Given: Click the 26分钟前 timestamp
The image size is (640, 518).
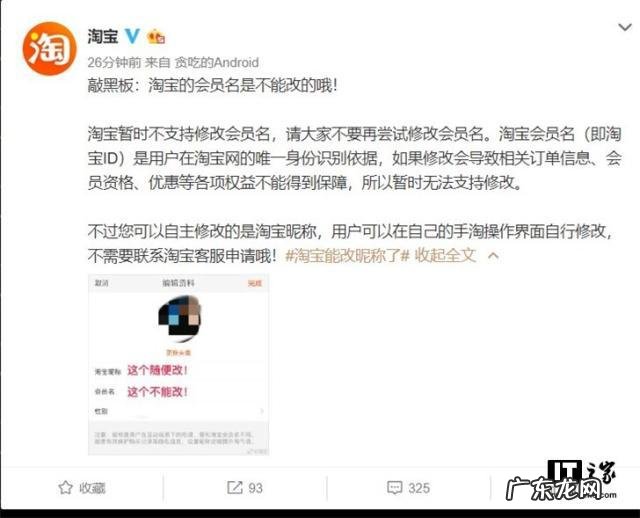Looking at the screenshot, I should pyautogui.click(x=114, y=62).
